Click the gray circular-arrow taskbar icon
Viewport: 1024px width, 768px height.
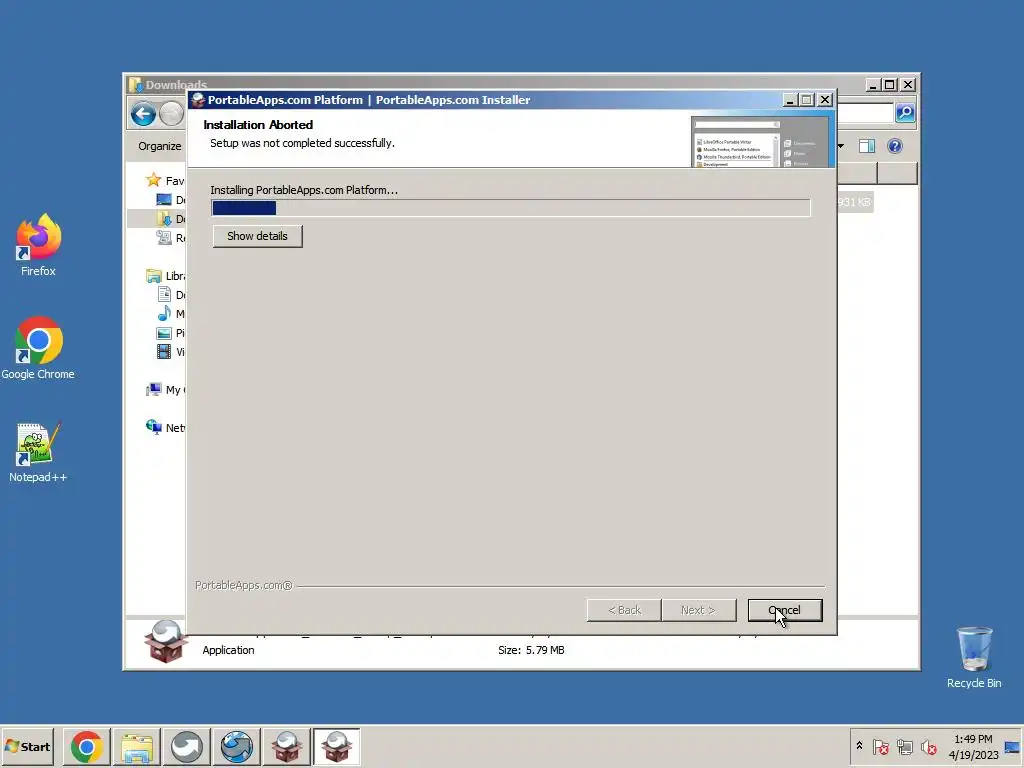pyautogui.click(x=187, y=746)
